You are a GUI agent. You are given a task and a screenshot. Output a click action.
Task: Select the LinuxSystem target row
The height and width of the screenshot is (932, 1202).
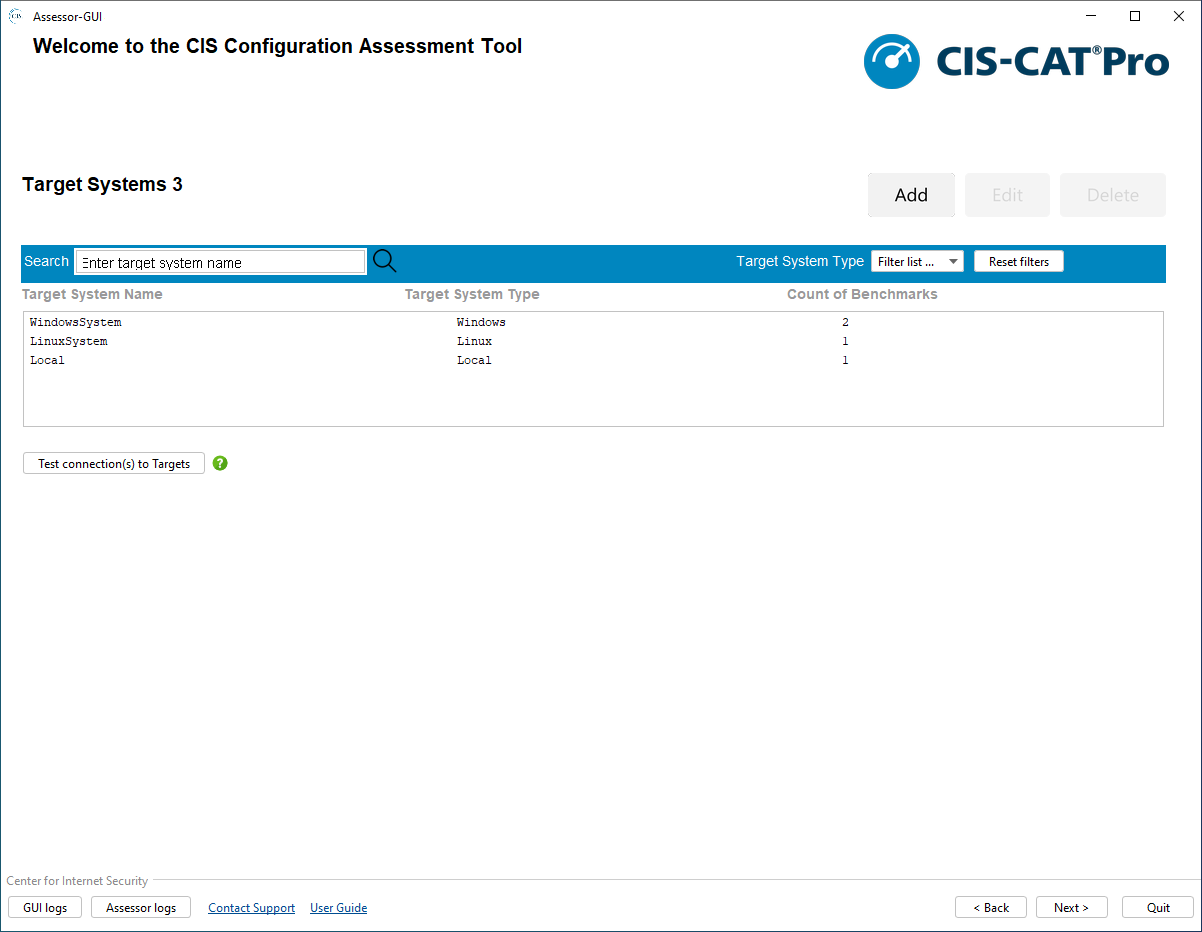point(69,341)
